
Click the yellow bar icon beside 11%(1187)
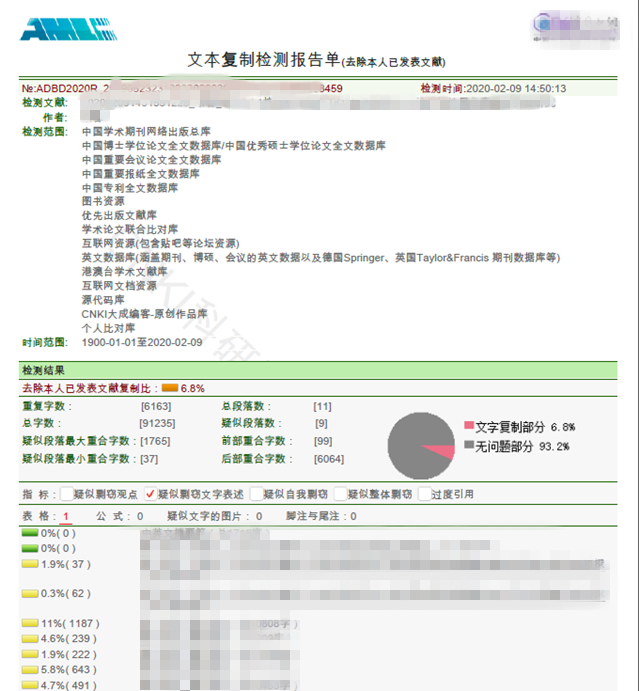point(30,624)
